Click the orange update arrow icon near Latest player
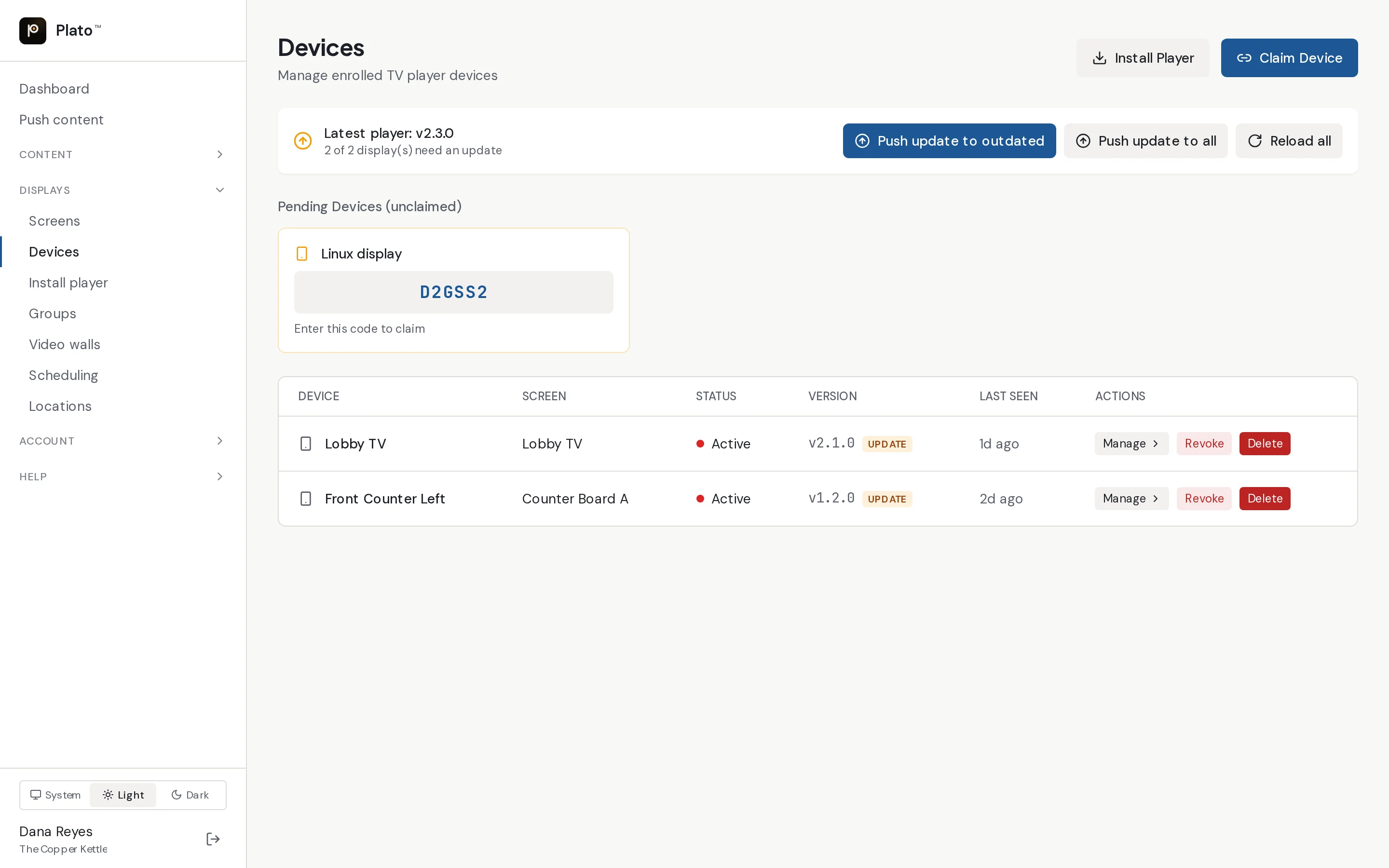 click(x=303, y=141)
